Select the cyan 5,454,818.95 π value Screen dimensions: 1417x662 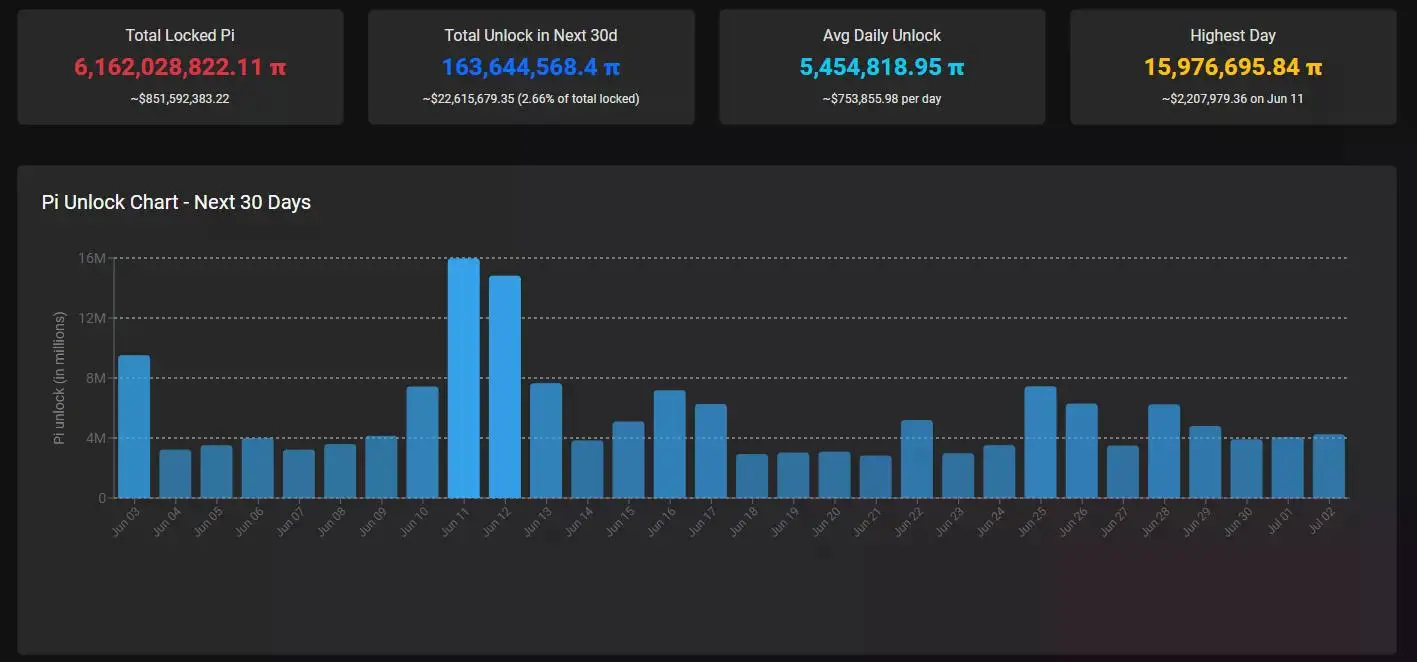click(882, 67)
